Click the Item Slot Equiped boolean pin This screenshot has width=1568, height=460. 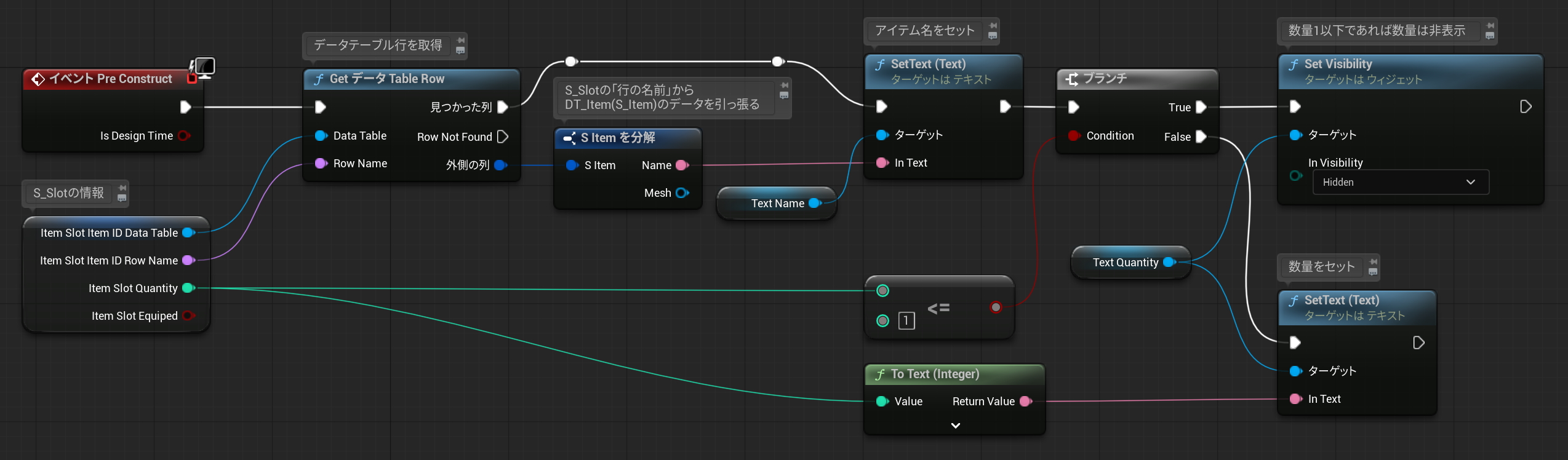click(188, 316)
